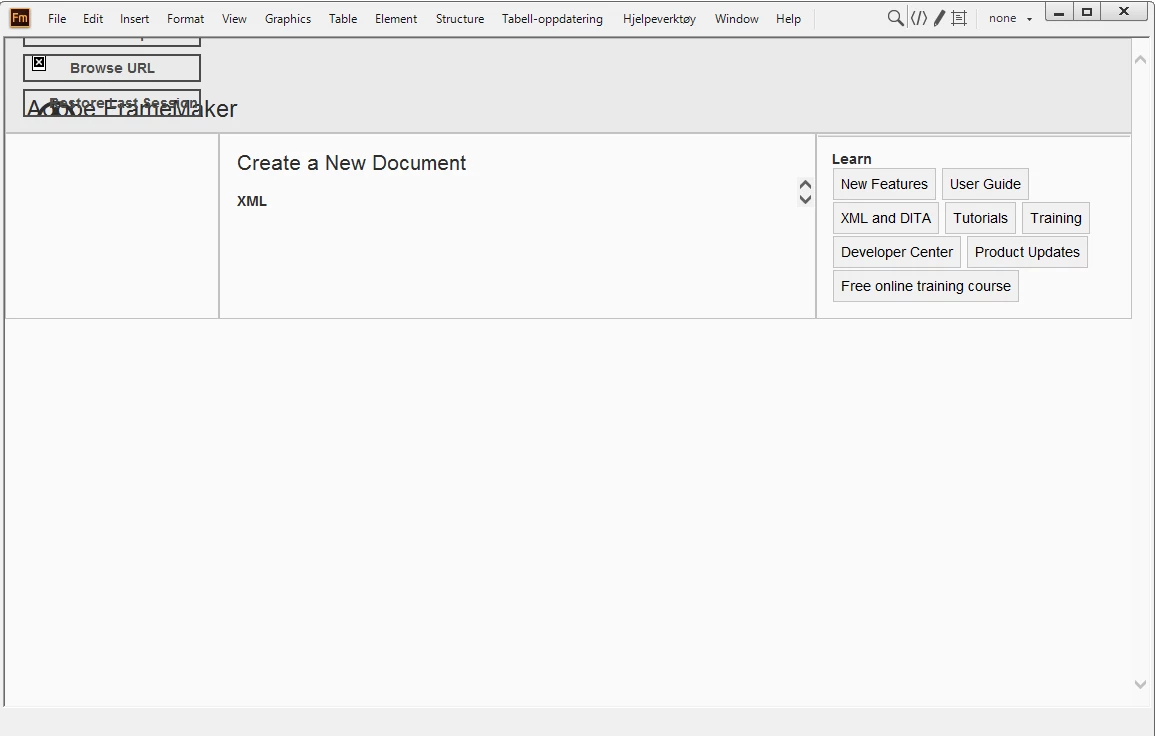The image size is (1155, 736).
Task: Click the broken image icon in Browse URL
Action: click(x=39, y=63)
